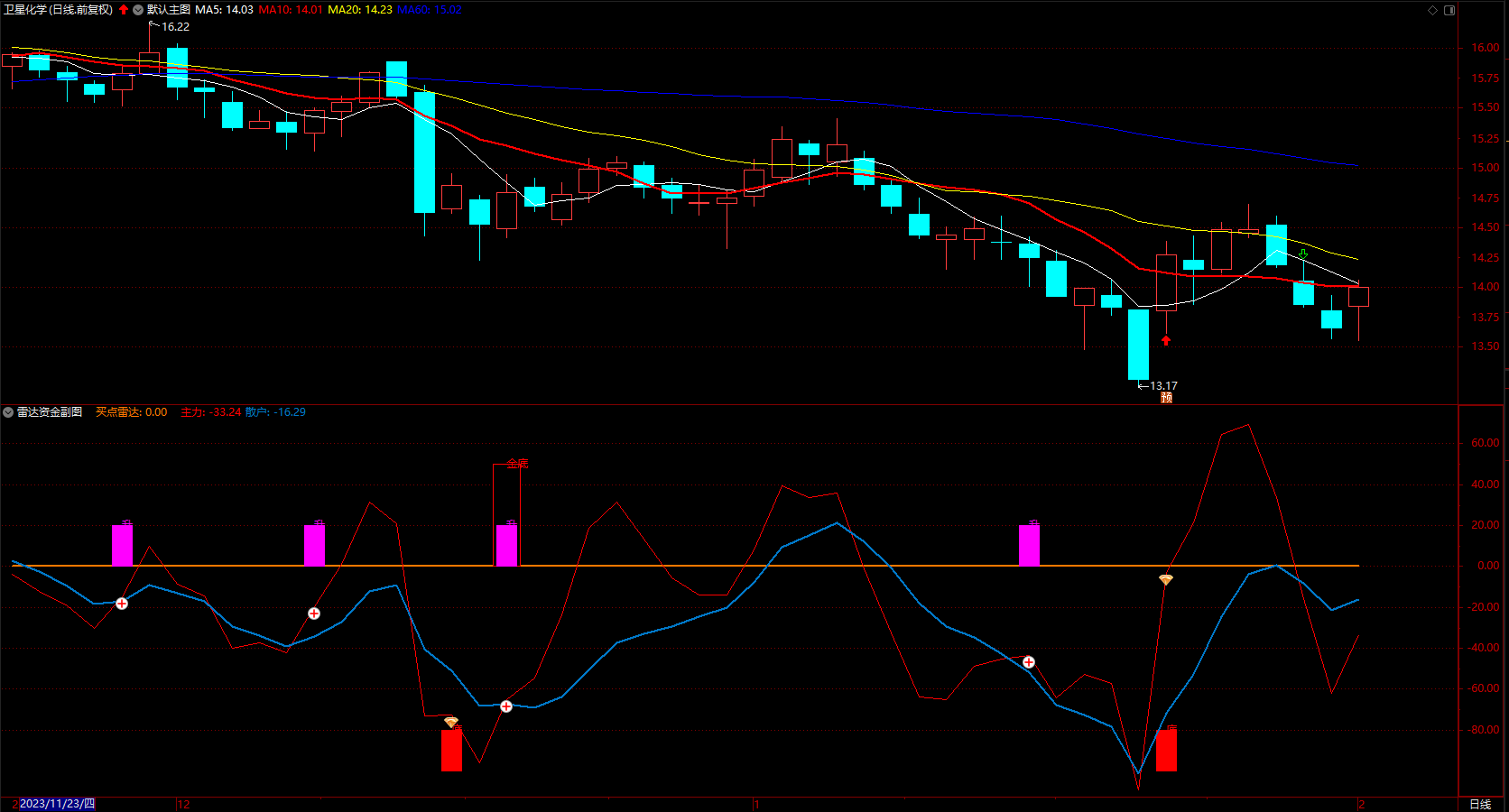Select the MA60: 15.02 indicator label

pyautogui.click(x=429, y=10)
